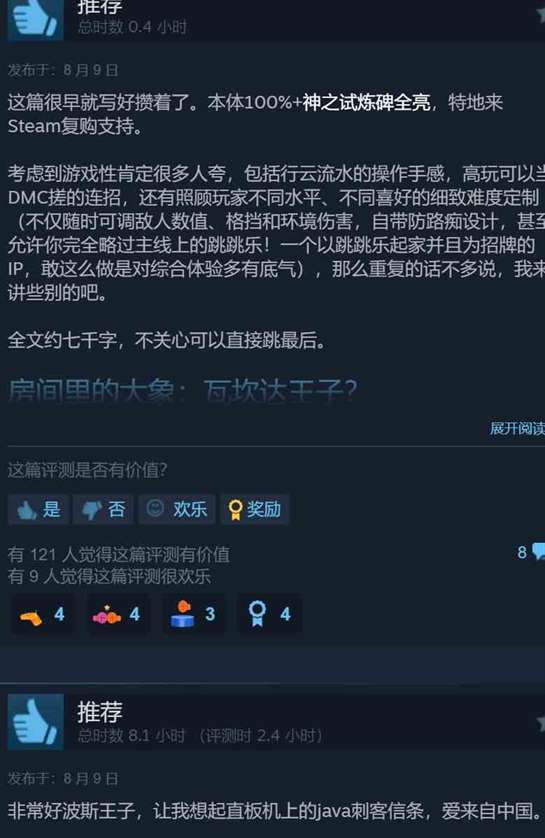The image size is (545, 838).
Task: Click the pointing-hand award icon with count 4
Action: point(42,614)
